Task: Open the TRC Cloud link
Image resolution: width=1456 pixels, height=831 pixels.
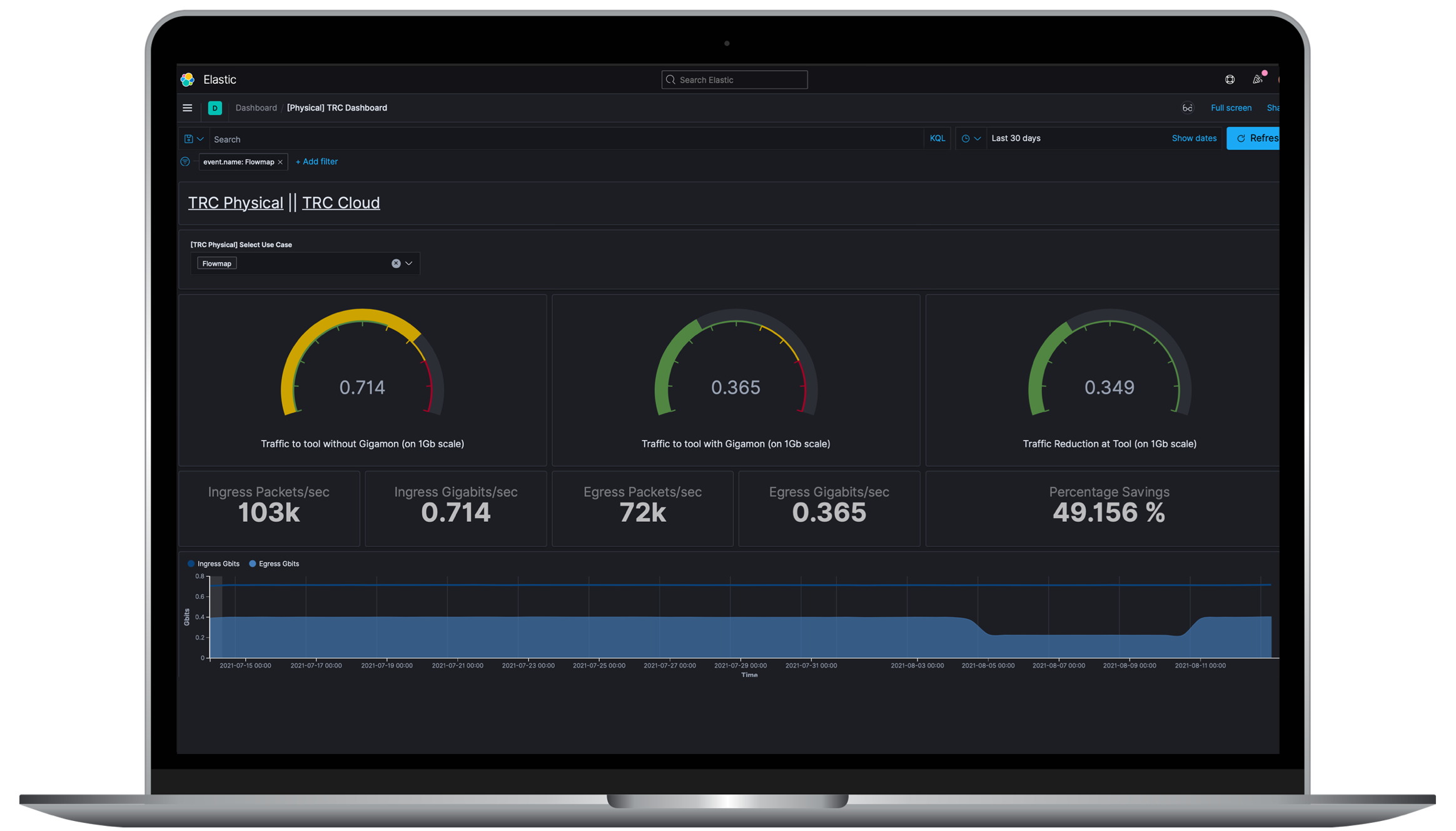Action: (341, 203)
